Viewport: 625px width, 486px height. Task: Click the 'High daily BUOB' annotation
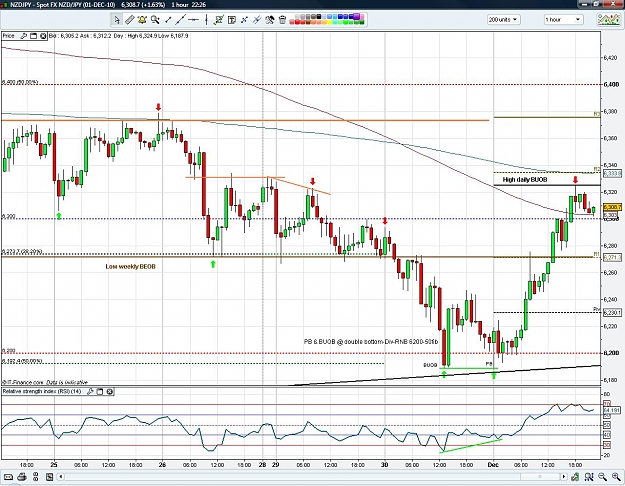525,180
